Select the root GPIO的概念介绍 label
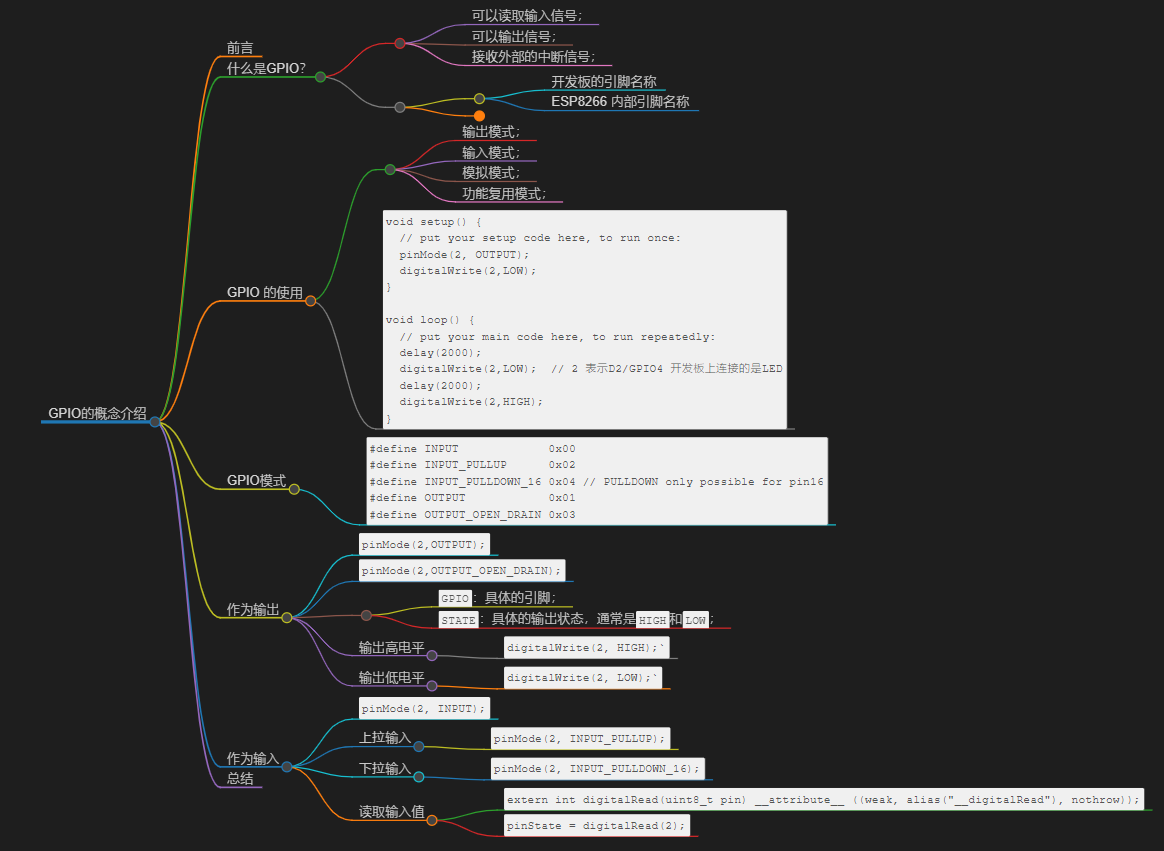The image size is (1164, 851). 97,414
